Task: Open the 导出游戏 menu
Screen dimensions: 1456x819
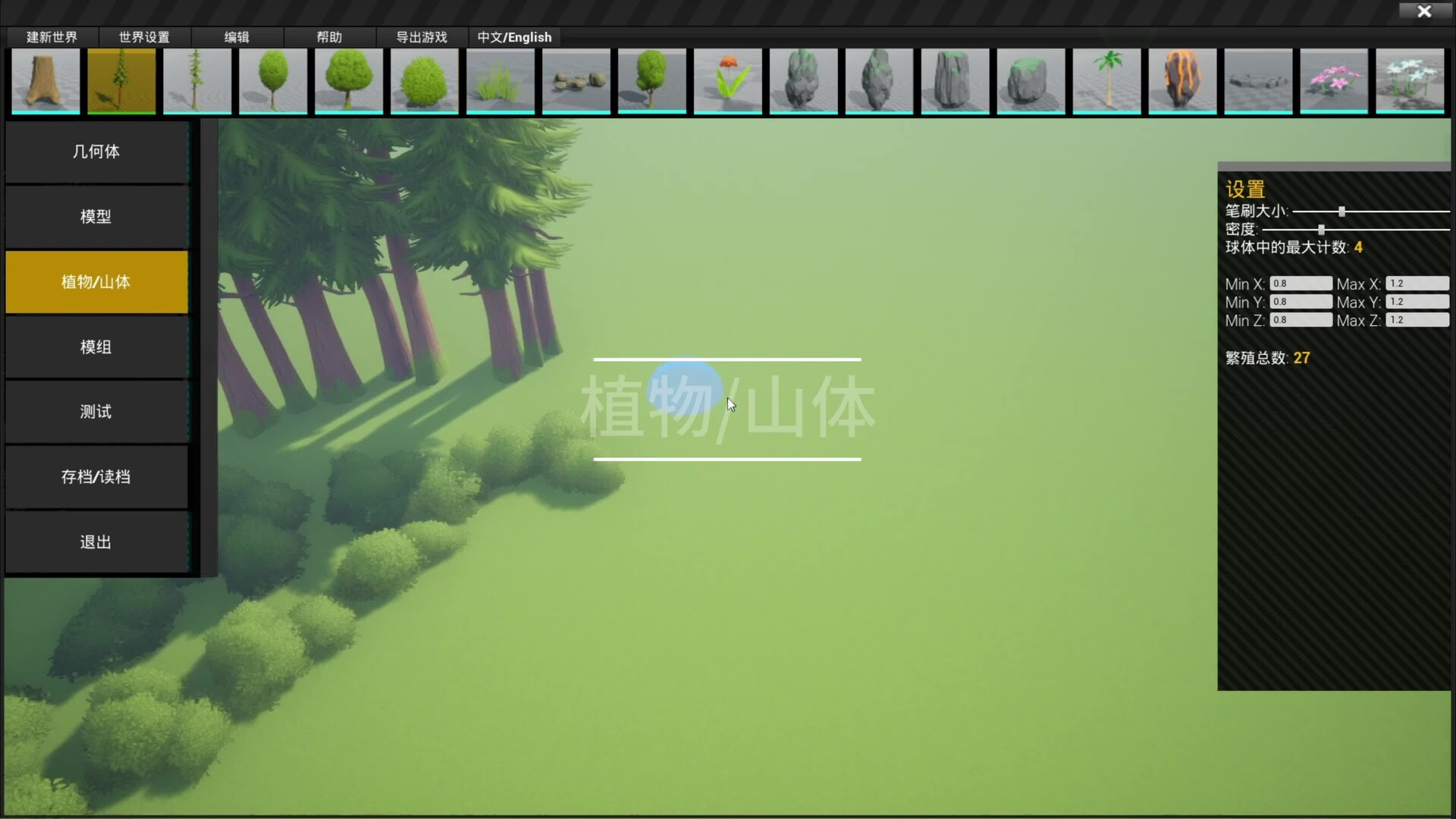Action: [x=422, y=37]
